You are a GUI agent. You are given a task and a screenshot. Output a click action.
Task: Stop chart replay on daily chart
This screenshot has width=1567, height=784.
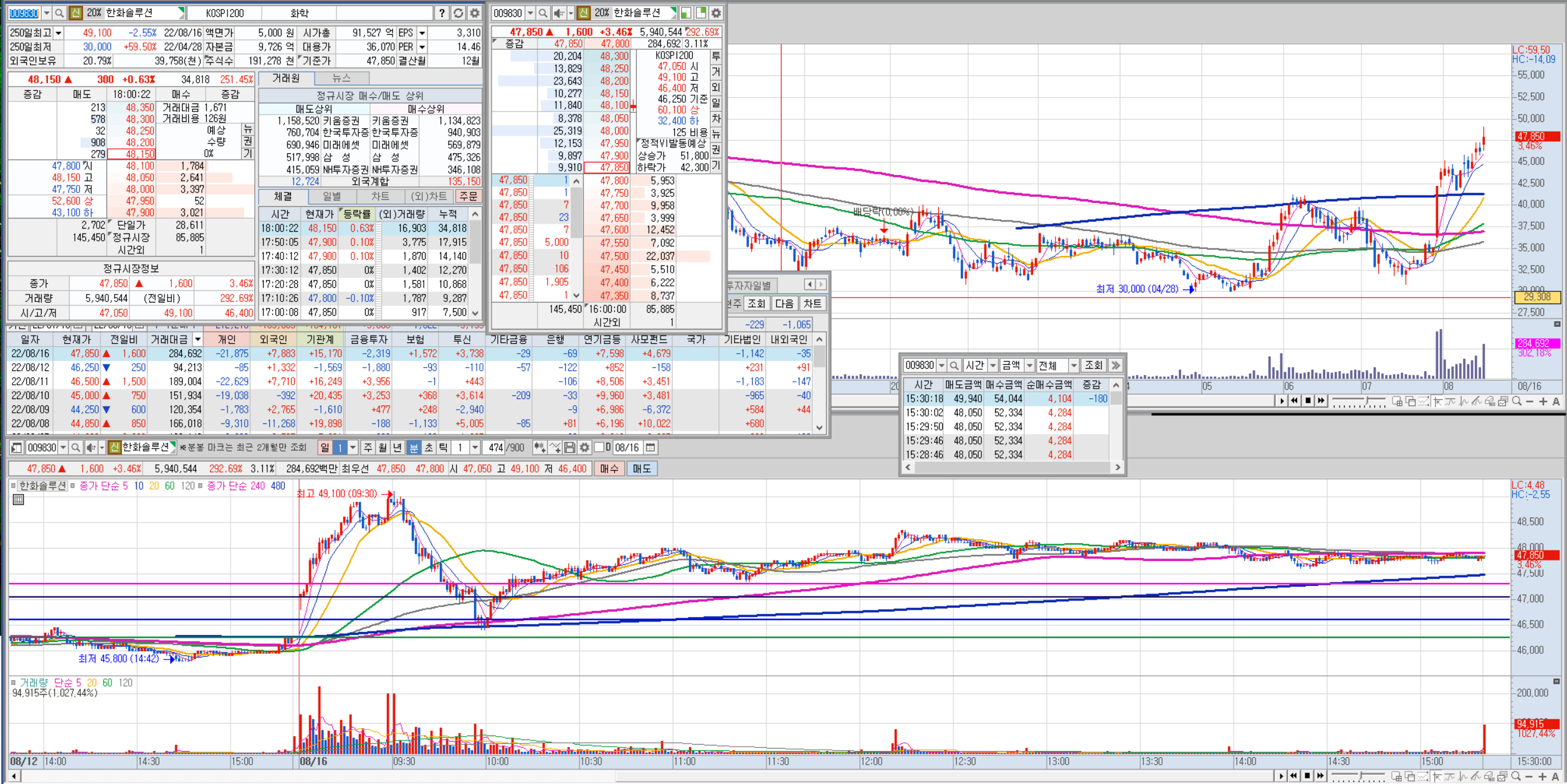[1308, 401]
